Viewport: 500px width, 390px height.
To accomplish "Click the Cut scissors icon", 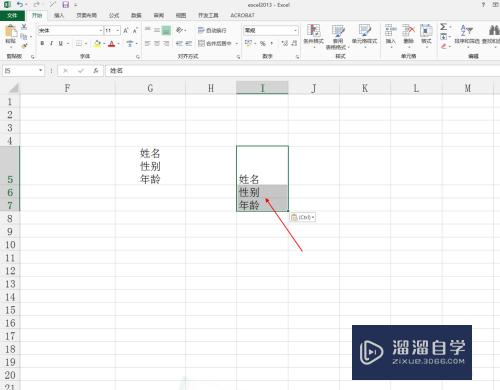I will [24, 27].
